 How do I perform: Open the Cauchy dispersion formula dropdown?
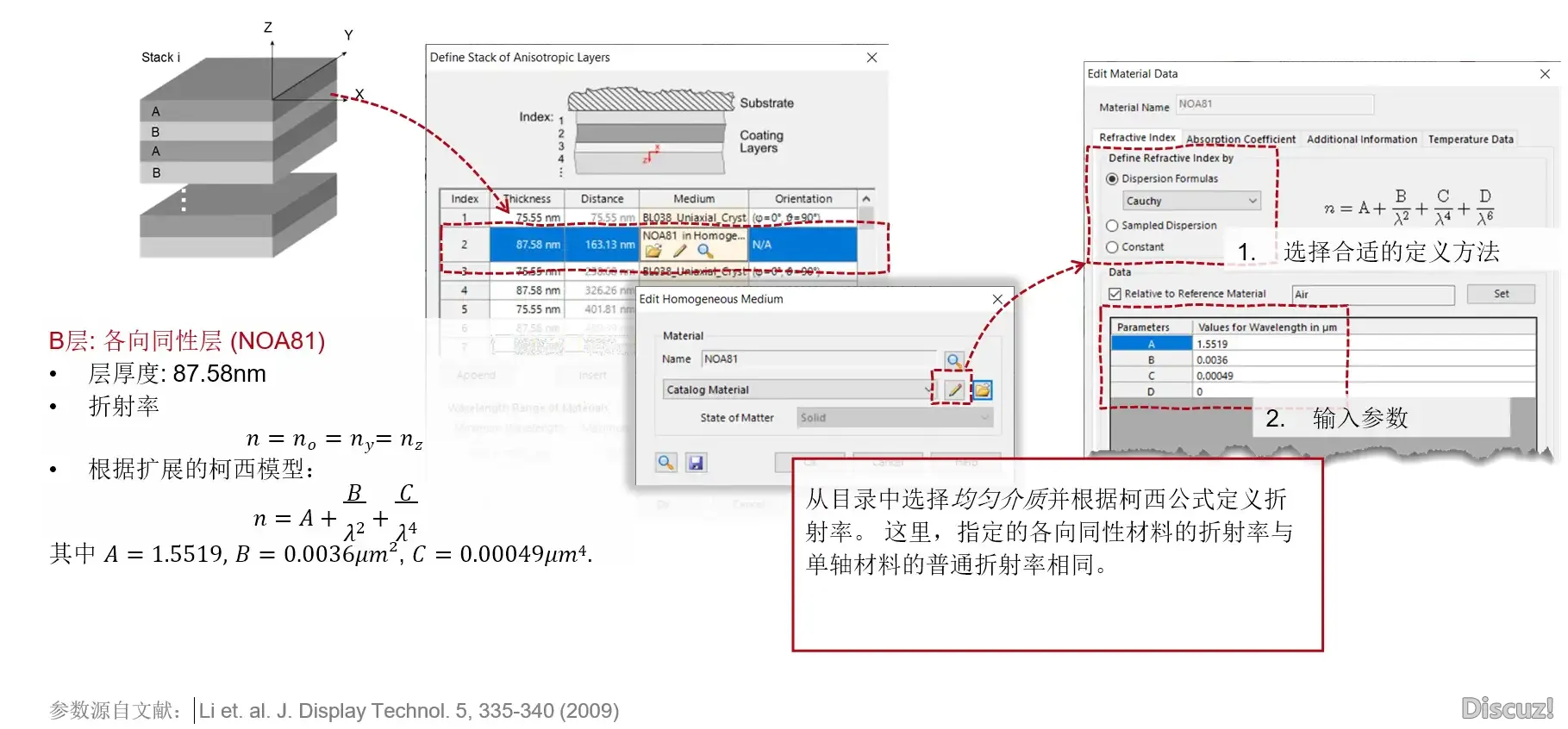pyautogui.click(x=1192, y=201)
